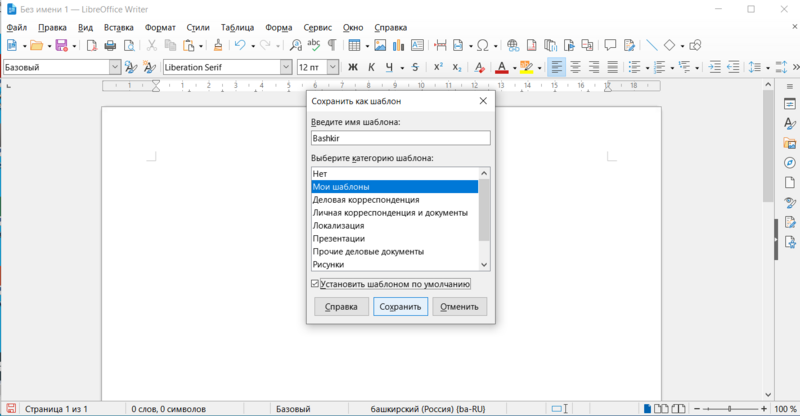Open the Правка menu
The height and width of the screenshot is (416, 800).
(52, 28)
